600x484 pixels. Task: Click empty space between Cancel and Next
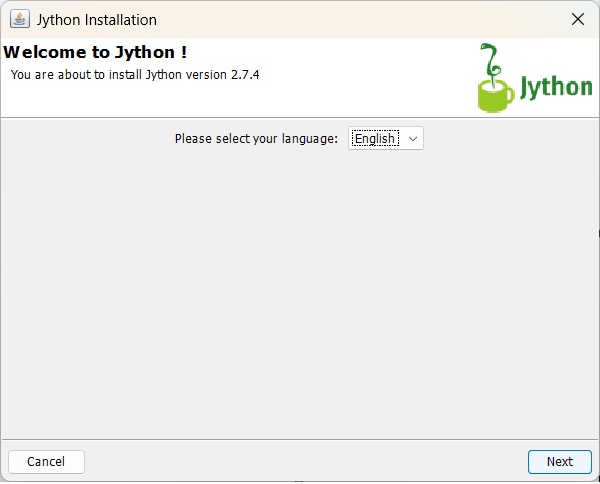300,461
